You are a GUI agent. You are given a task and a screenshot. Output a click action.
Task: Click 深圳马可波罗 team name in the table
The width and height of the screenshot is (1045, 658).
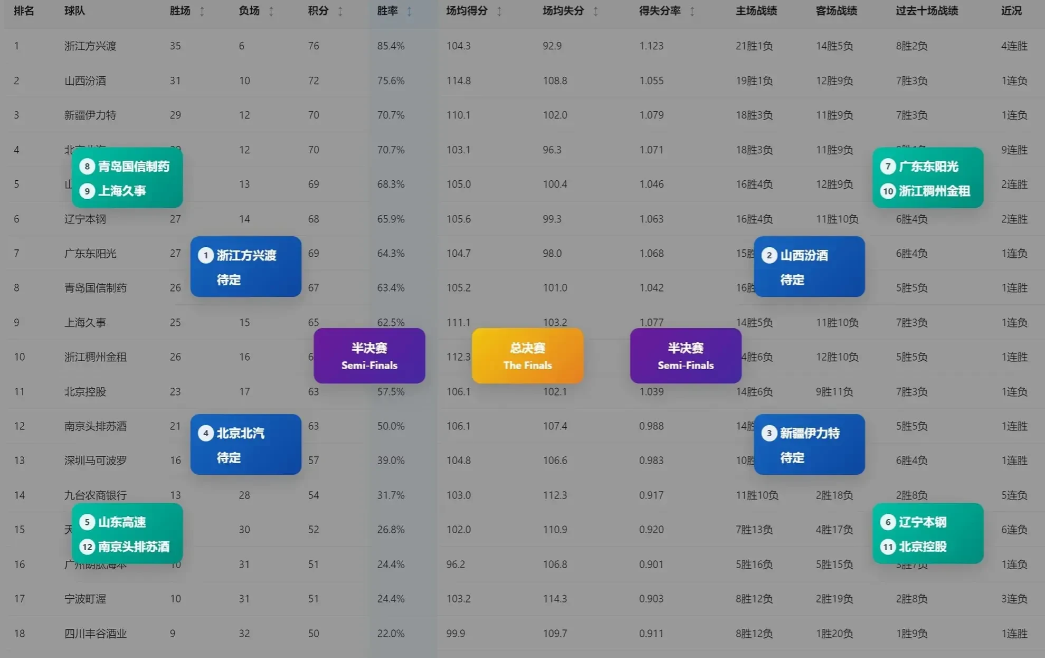[95, 460]
